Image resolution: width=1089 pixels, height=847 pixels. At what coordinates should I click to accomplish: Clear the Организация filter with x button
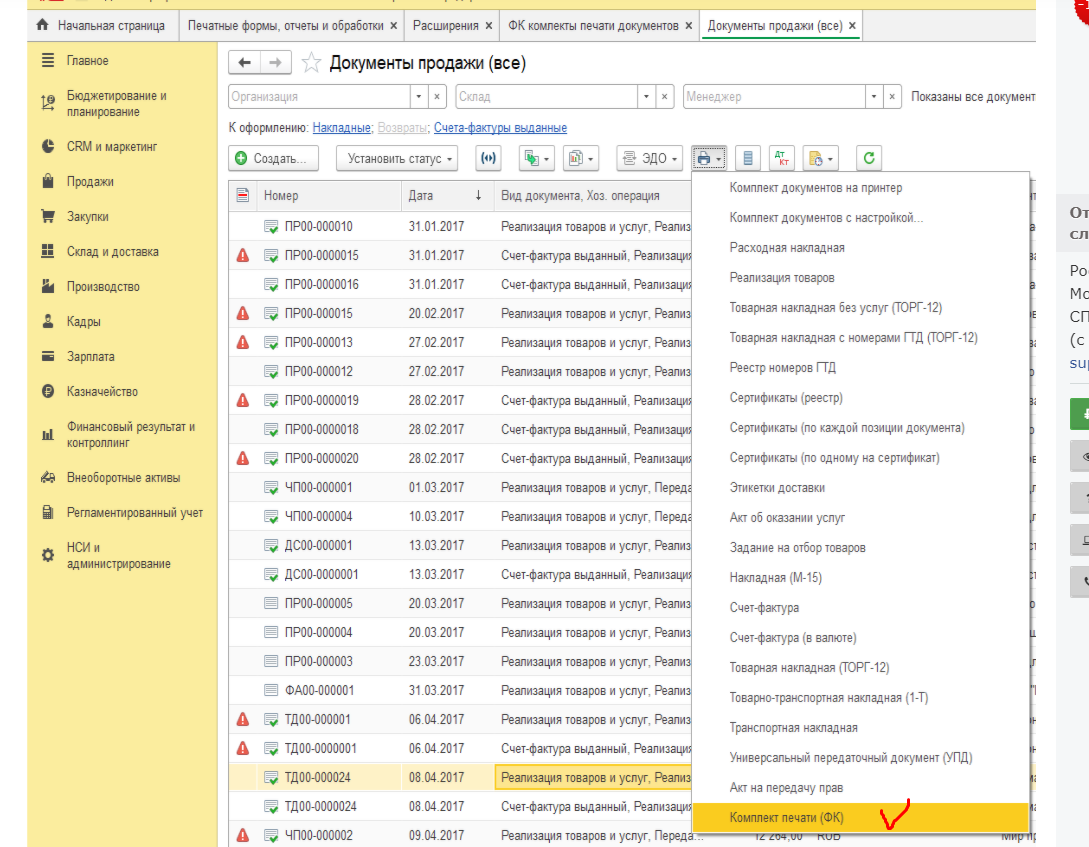click(x=437, y=97)
